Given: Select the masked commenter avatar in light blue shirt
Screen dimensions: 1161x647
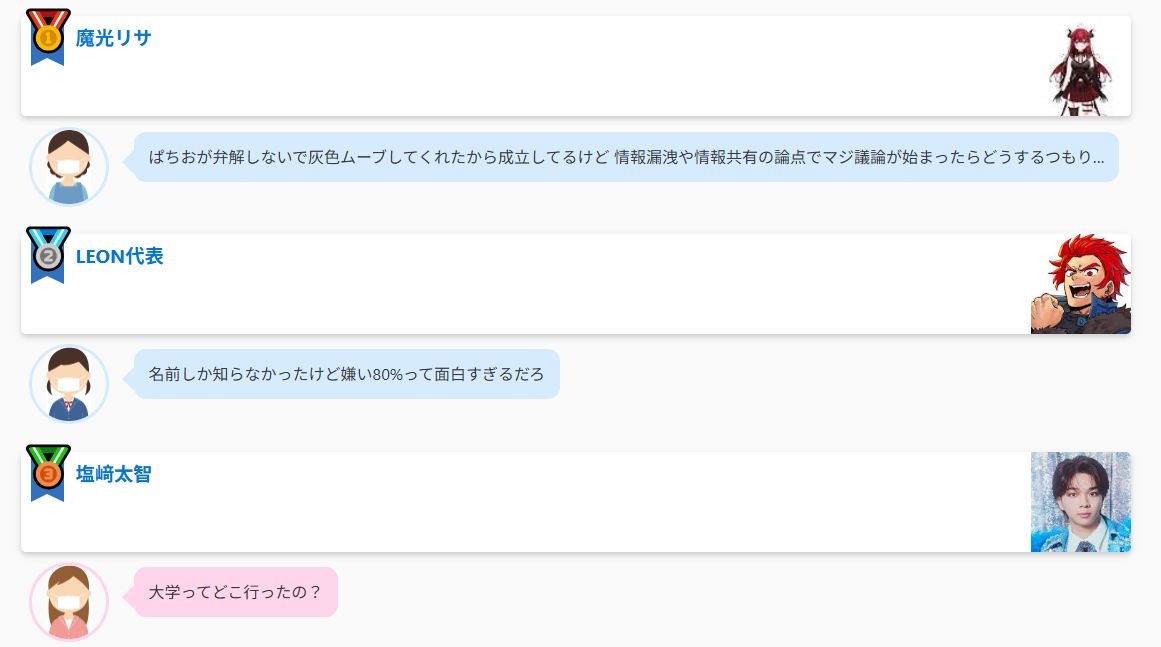Looking at the screenshot, I should click(x=69, y=167).
